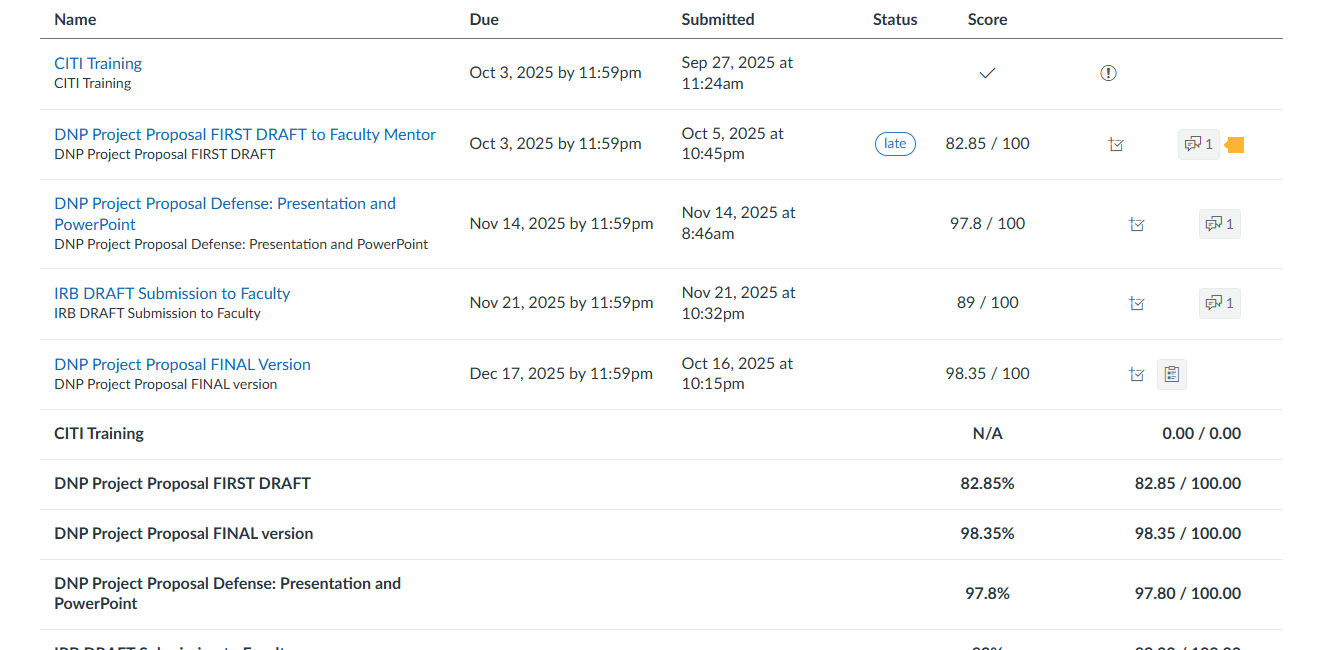Click the 'late' status badge
1339x650 pixels.
(x=895, y=144)
